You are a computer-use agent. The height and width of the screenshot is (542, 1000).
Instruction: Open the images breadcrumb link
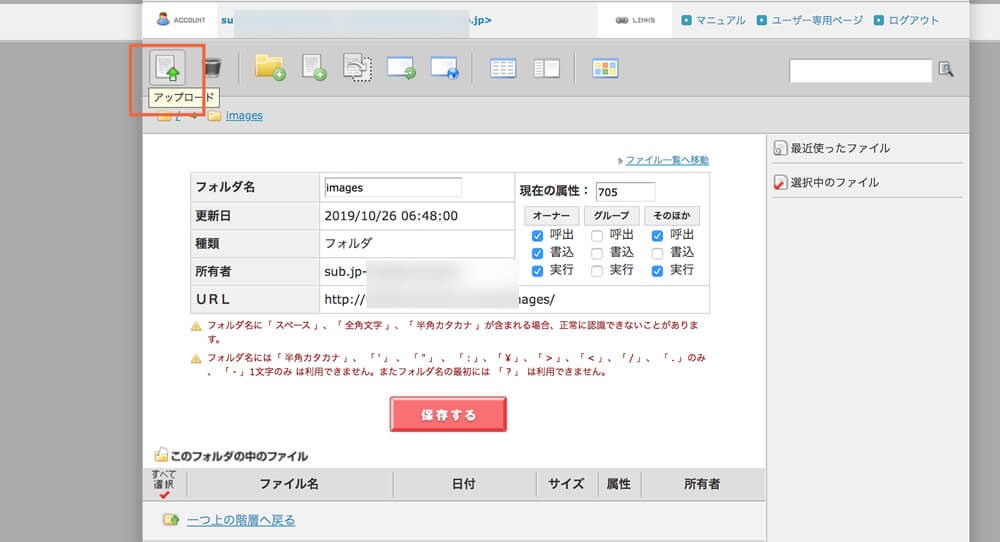(244, 115)
